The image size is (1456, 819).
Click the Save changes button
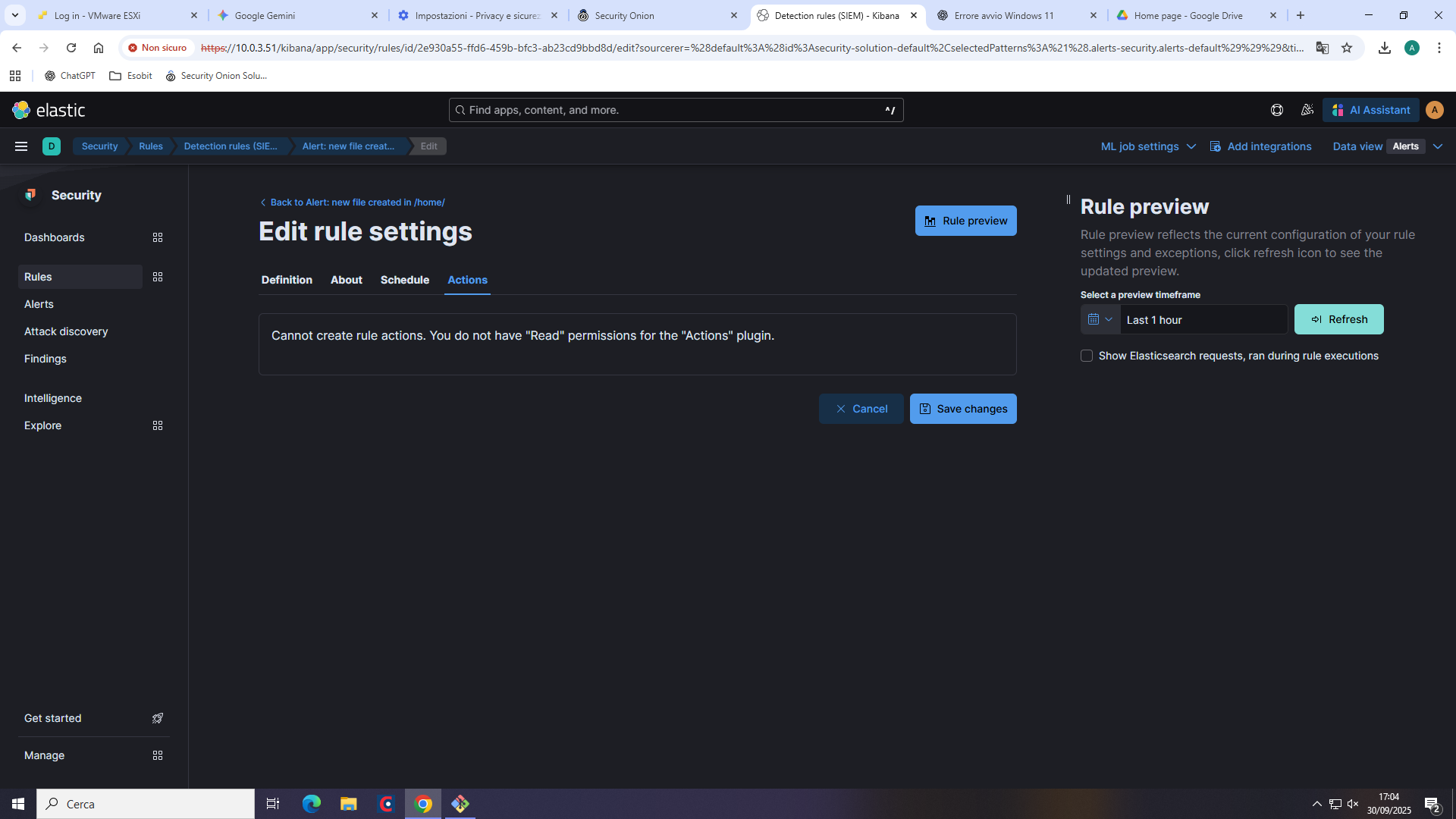(963, 409)
